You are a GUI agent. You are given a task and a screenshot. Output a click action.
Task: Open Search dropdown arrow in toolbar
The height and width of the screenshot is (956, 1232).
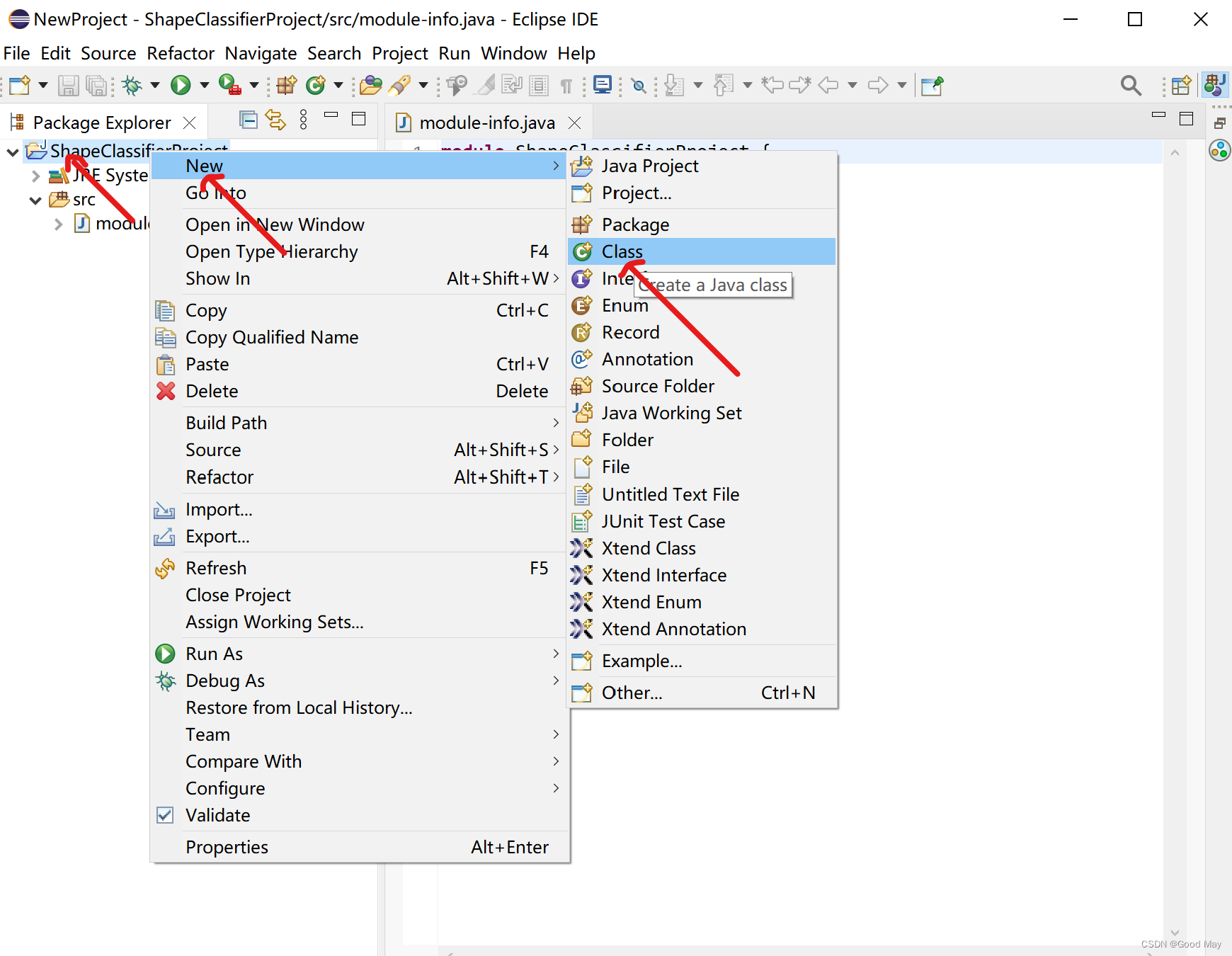pyautogui.click(x=423, y=86)
